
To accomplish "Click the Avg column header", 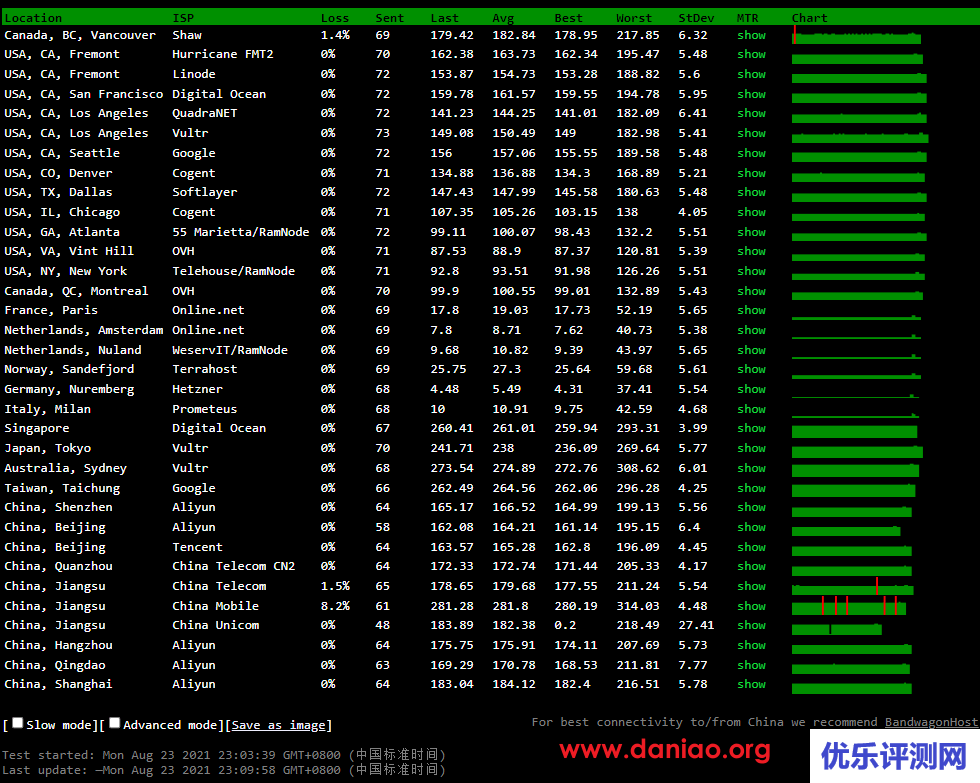I will (x=503, y=17).
